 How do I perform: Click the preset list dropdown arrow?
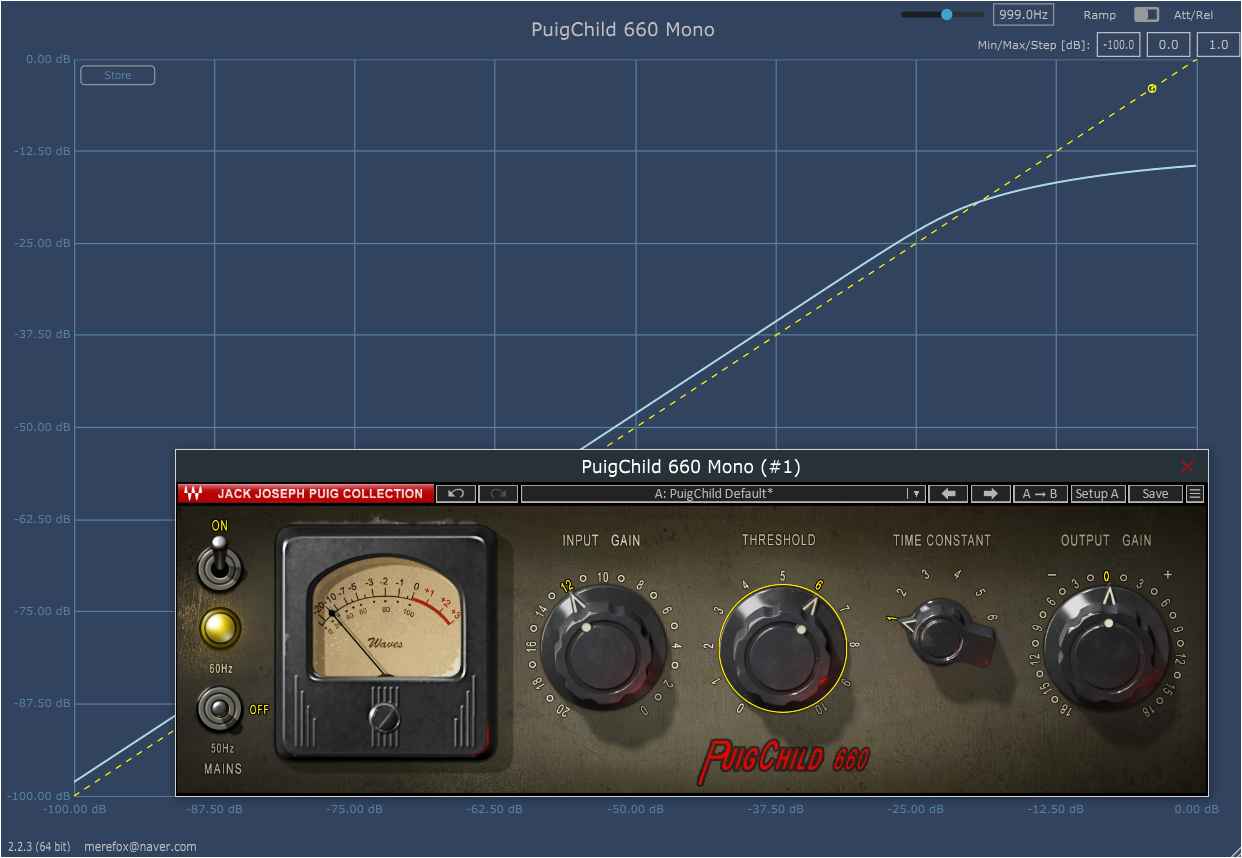coord(914,494)
